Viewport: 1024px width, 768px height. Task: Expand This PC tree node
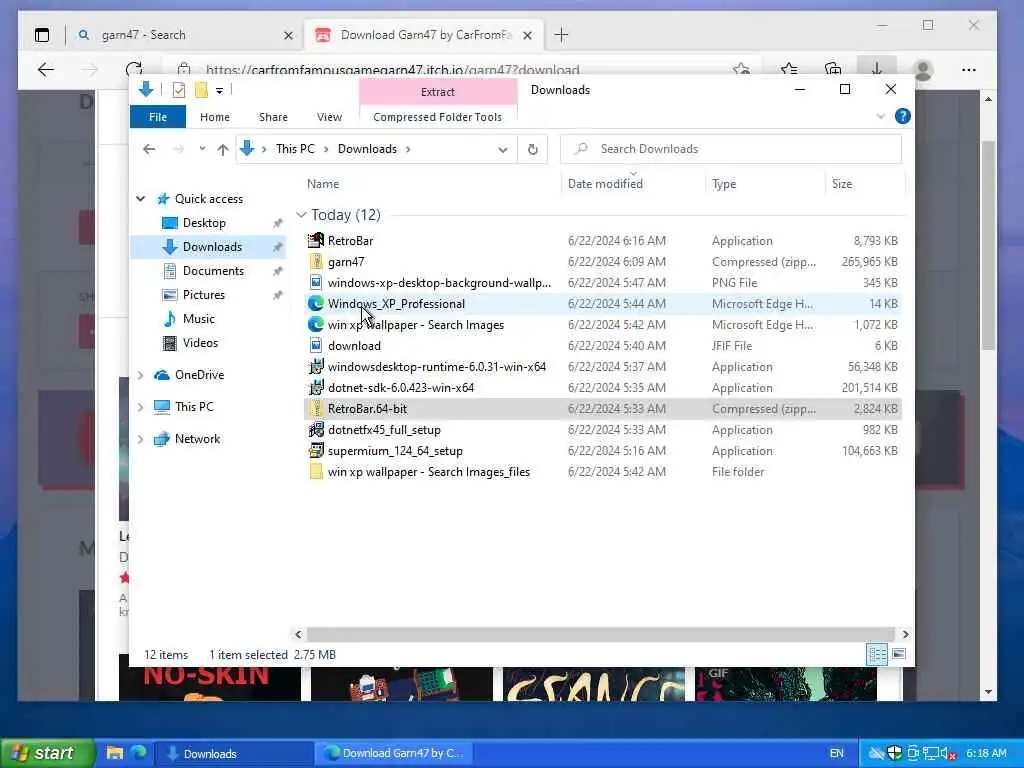(x=140, y=407)
